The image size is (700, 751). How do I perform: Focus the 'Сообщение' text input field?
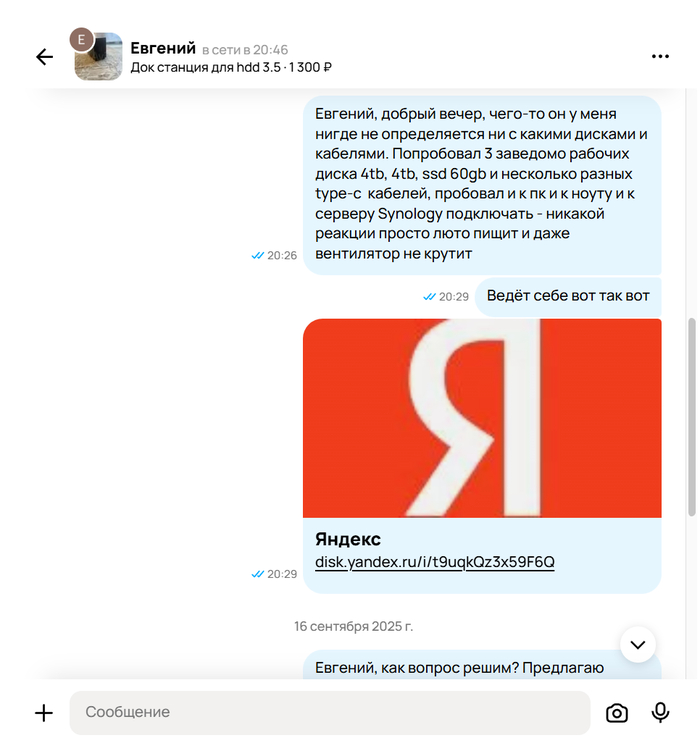tap(330, 713)
